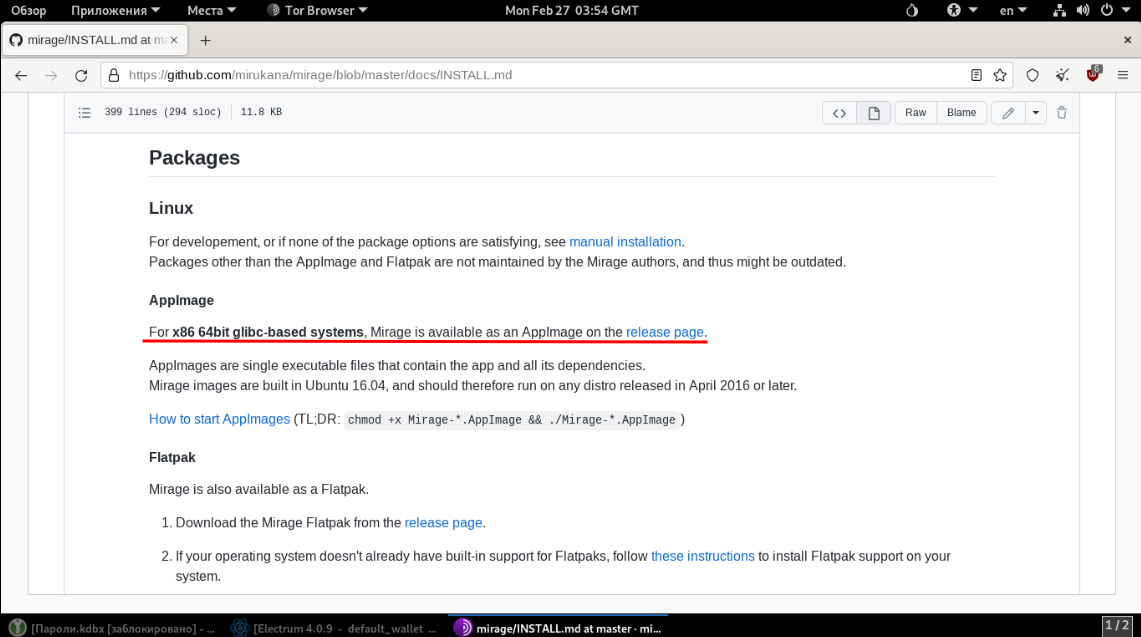Click the uBlock Origin extension icon
Screen dimensions: 1141x637
click(1093, 75)
